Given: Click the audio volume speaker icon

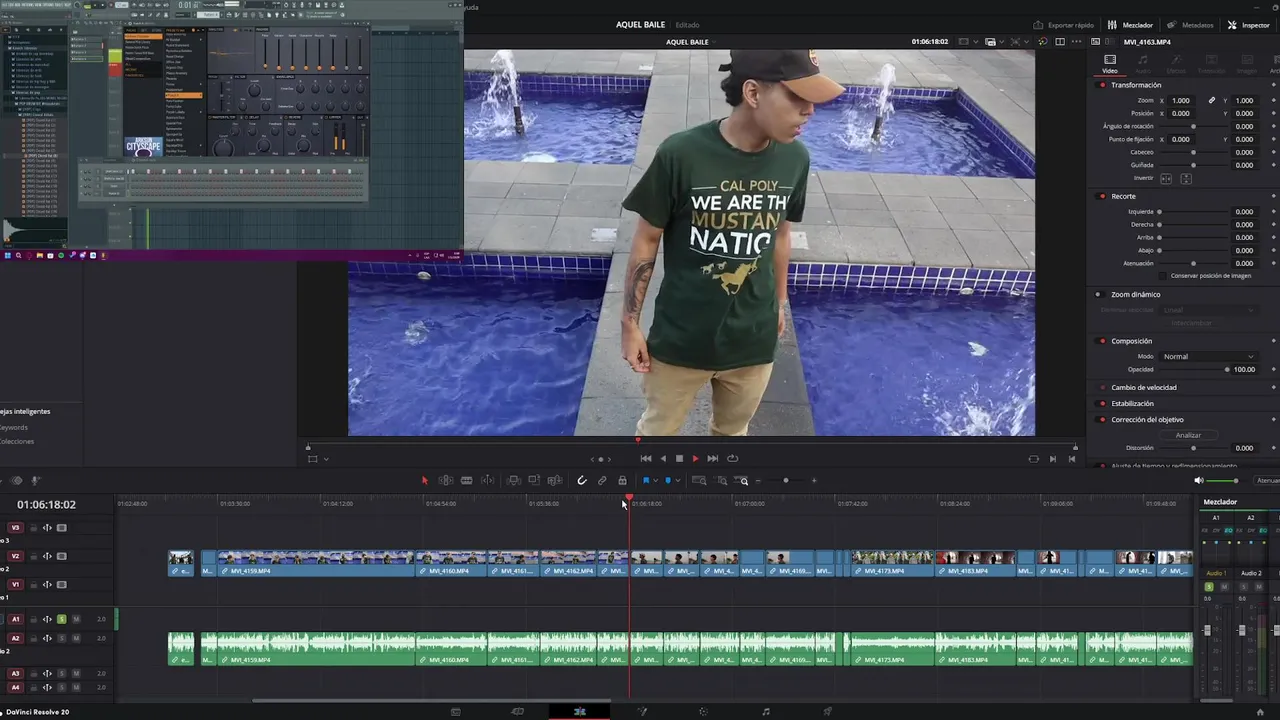Looking at the screenshot, I should [1199, 481].
